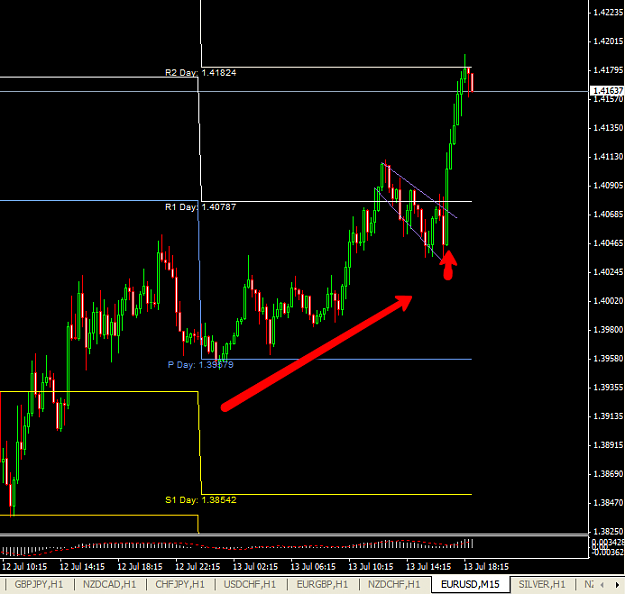Click the S1 Day: 1.38542 pivot label
Image resolution: width=625 pixels, height=594 pixels.
coord(200,500)
